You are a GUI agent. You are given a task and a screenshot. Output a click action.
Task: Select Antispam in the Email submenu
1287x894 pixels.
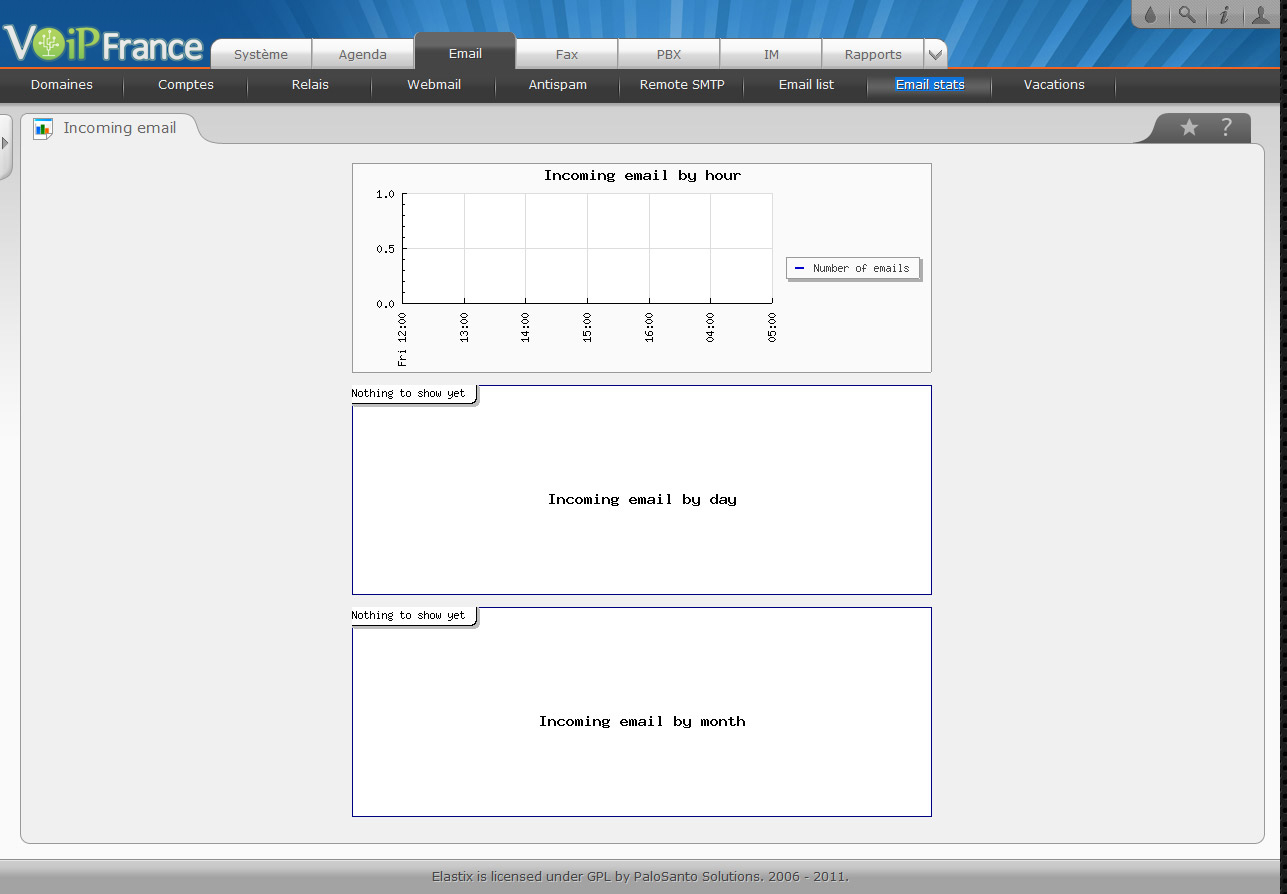[558, 85]
